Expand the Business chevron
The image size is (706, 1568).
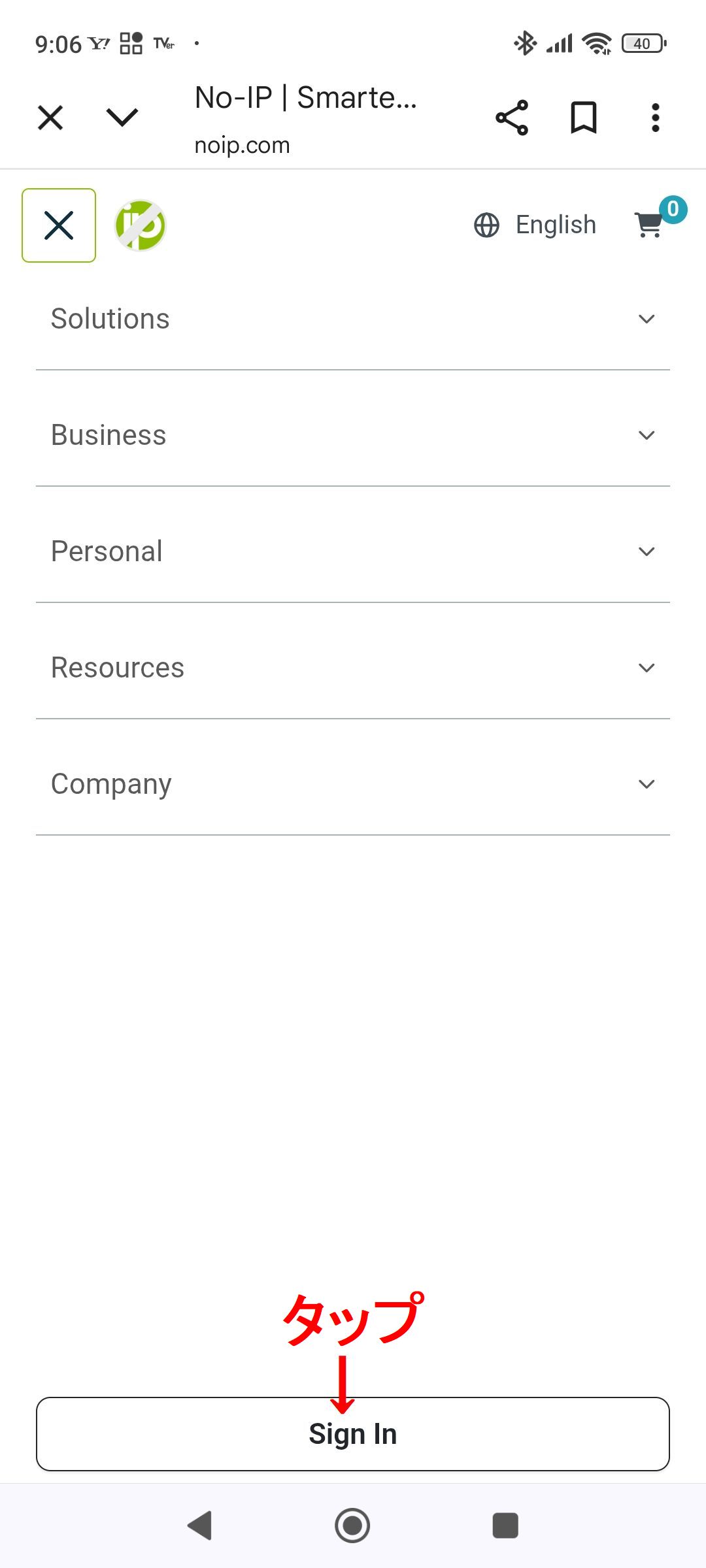pos(647,435)
